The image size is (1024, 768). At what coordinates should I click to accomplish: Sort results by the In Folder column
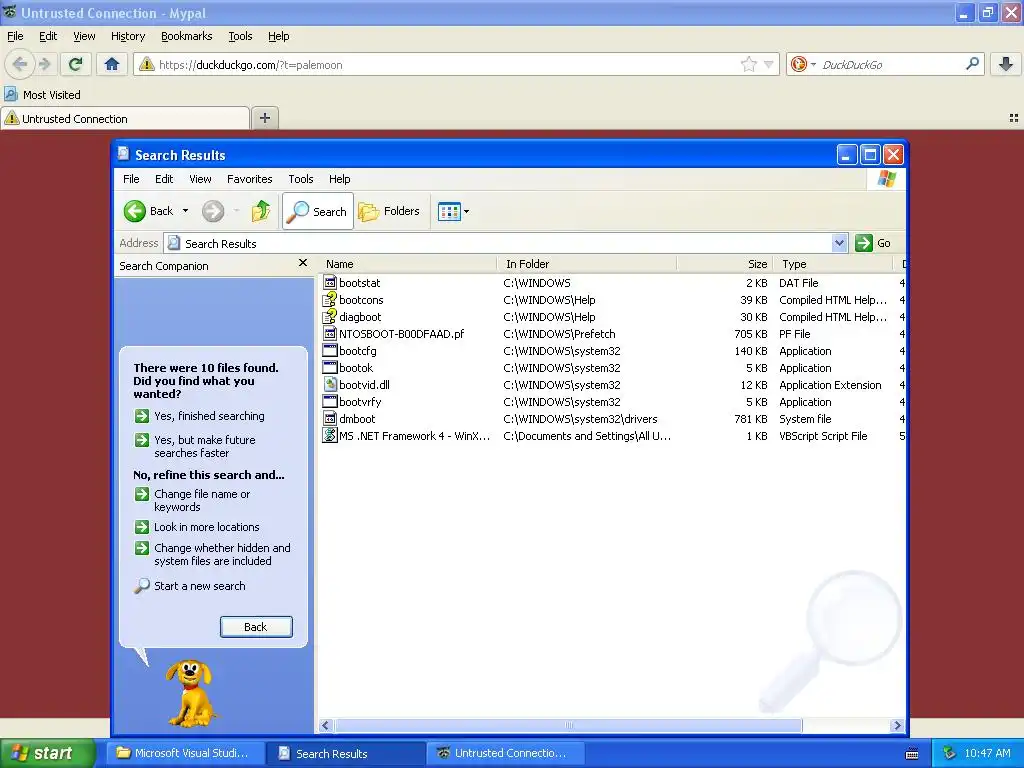(x=586, y=264)
